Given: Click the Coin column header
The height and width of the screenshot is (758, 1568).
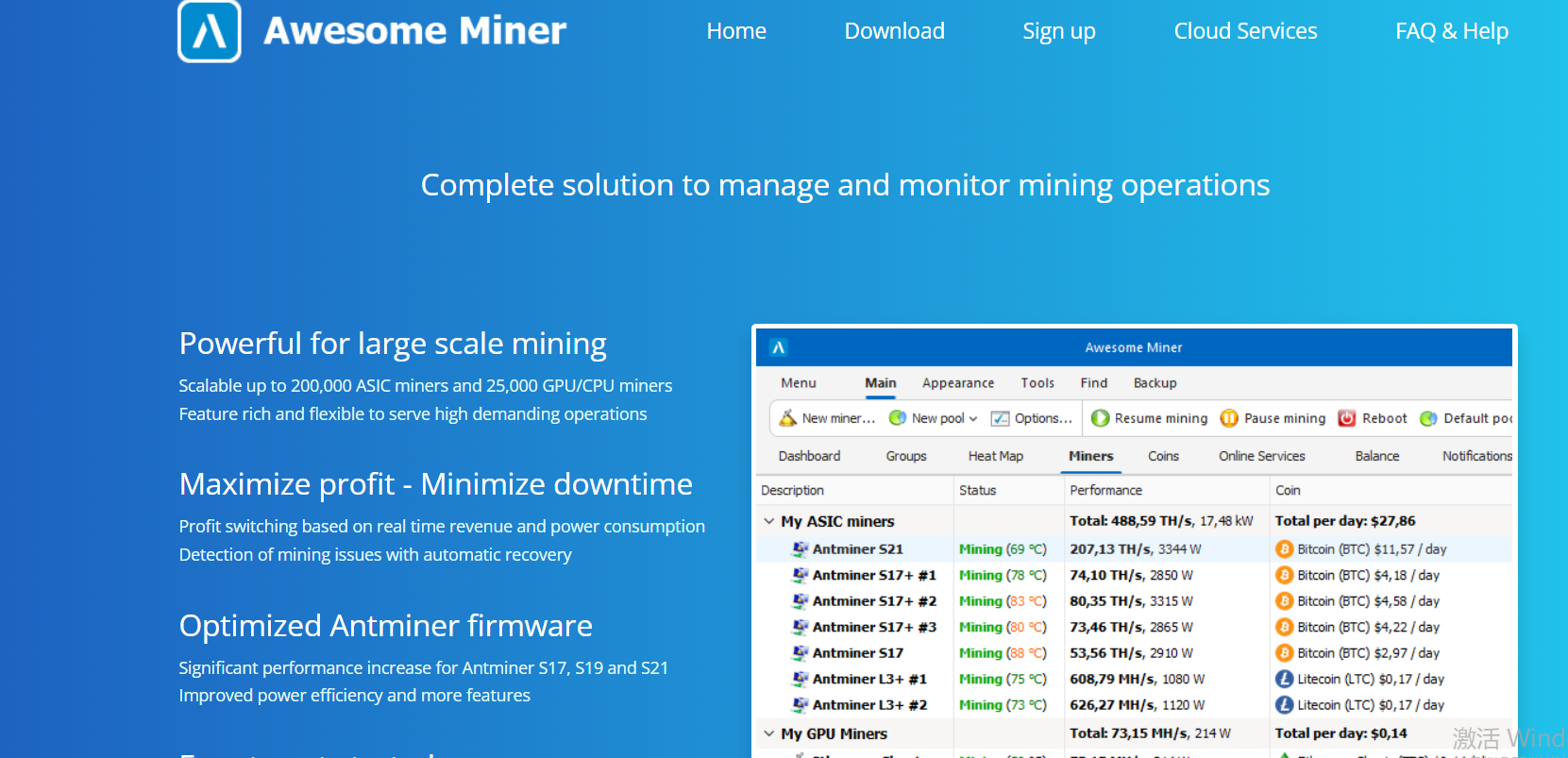Looking at the screenshot, I should [1288, 491].
